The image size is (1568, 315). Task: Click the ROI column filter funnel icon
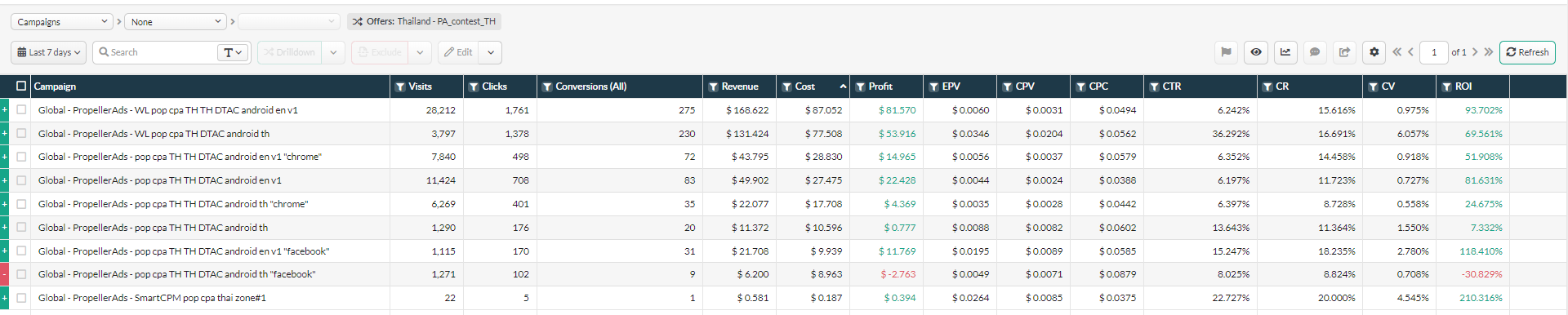coord(1446,87)
